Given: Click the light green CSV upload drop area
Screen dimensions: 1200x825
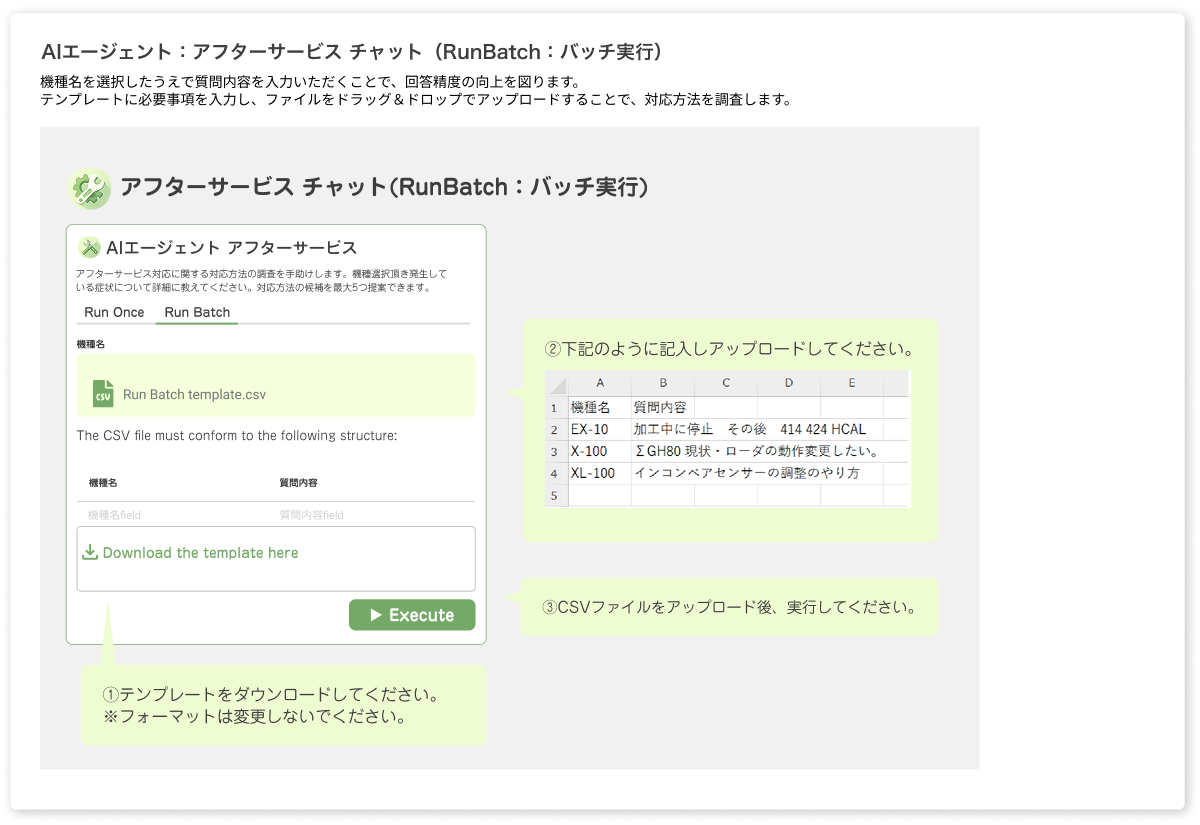Looking at the screenshot, I should [x=276, y=385].
